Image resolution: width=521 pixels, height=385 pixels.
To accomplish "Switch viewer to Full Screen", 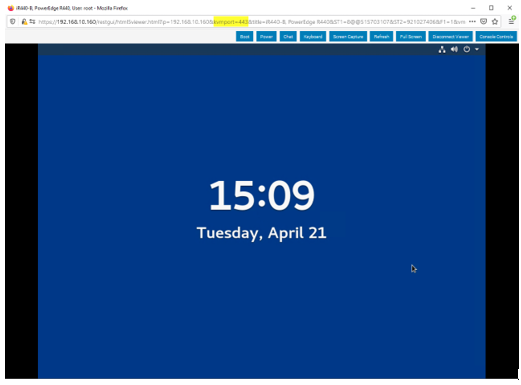I will (411, 36).
